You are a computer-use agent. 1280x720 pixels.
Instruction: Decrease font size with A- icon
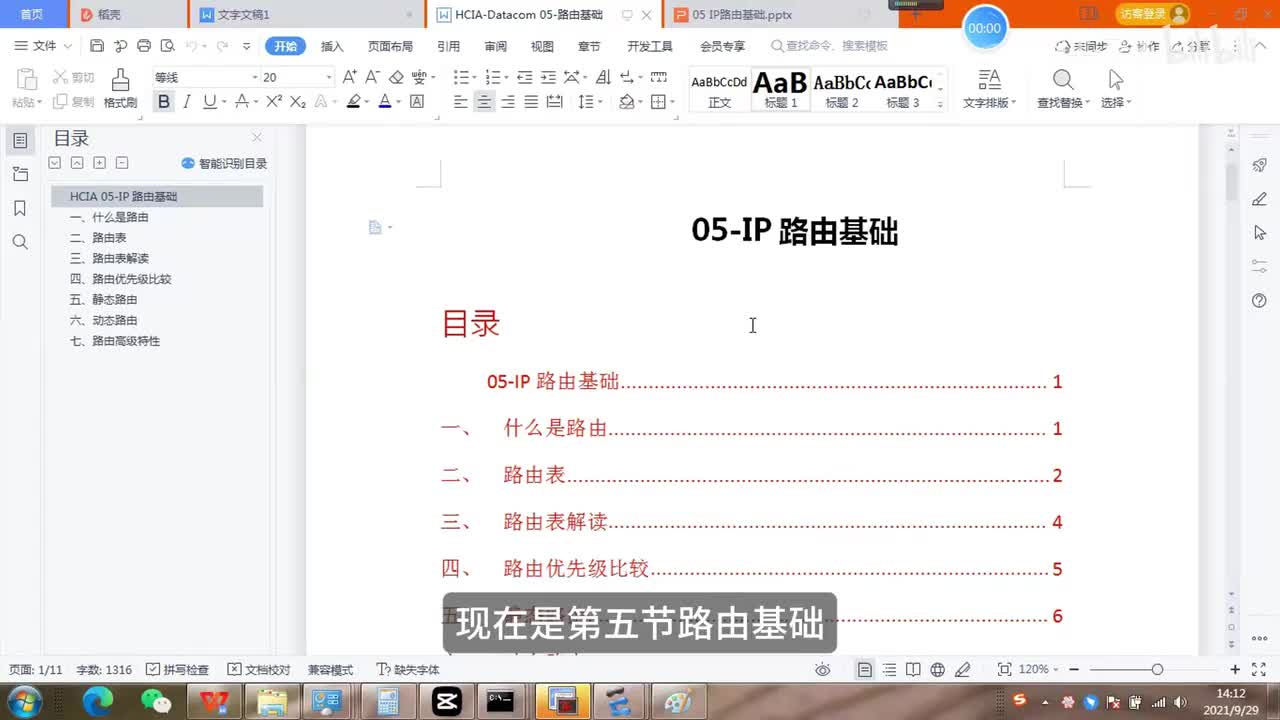372,77
